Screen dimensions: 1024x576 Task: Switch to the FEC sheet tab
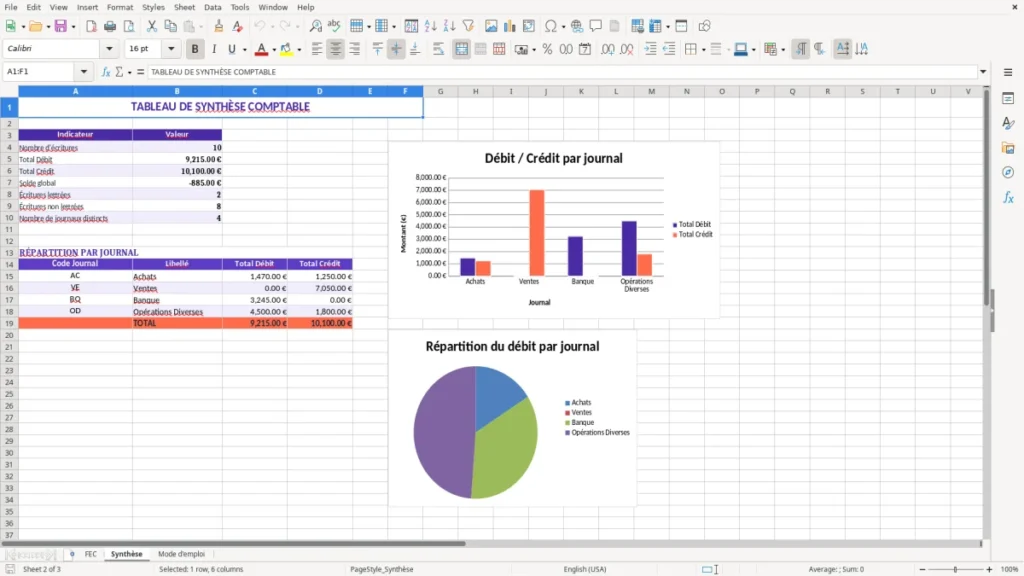(90, 554)
